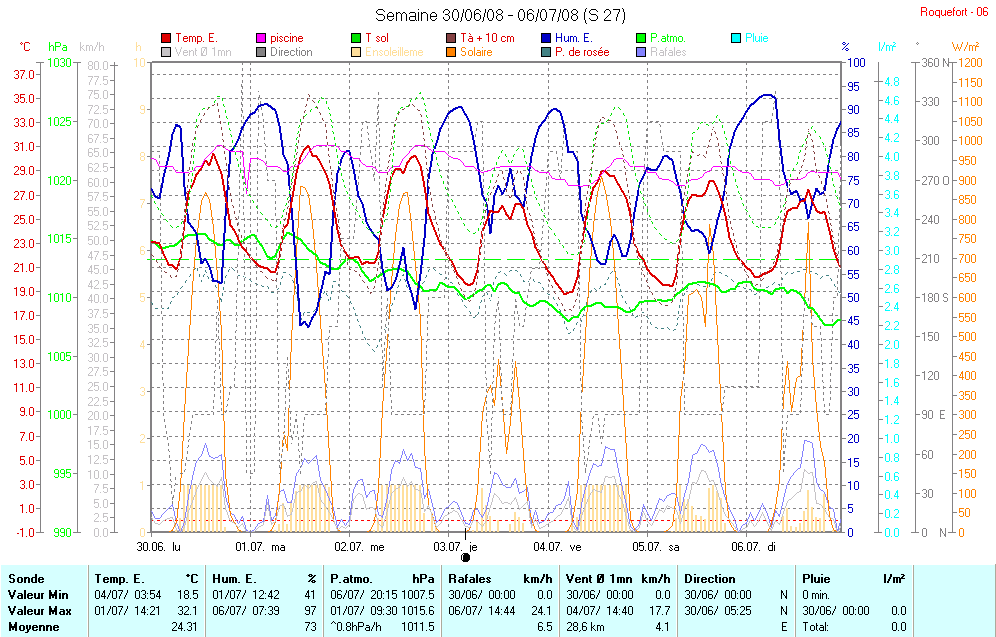996x637 pixels.
Task: Click the "Ensoleilleme" legend label
Action: tap(394, 52)
